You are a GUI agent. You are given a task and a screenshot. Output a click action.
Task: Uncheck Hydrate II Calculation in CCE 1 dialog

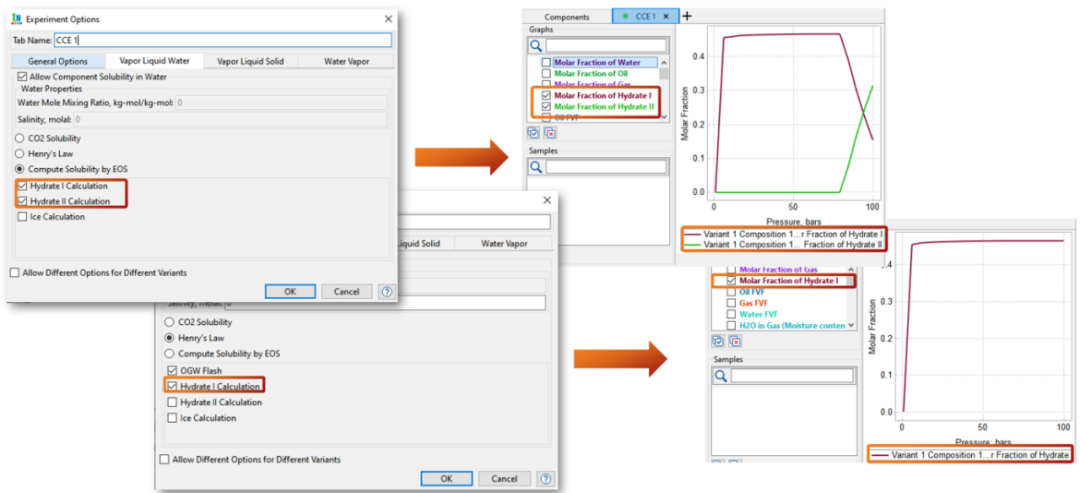pos(23,201)
